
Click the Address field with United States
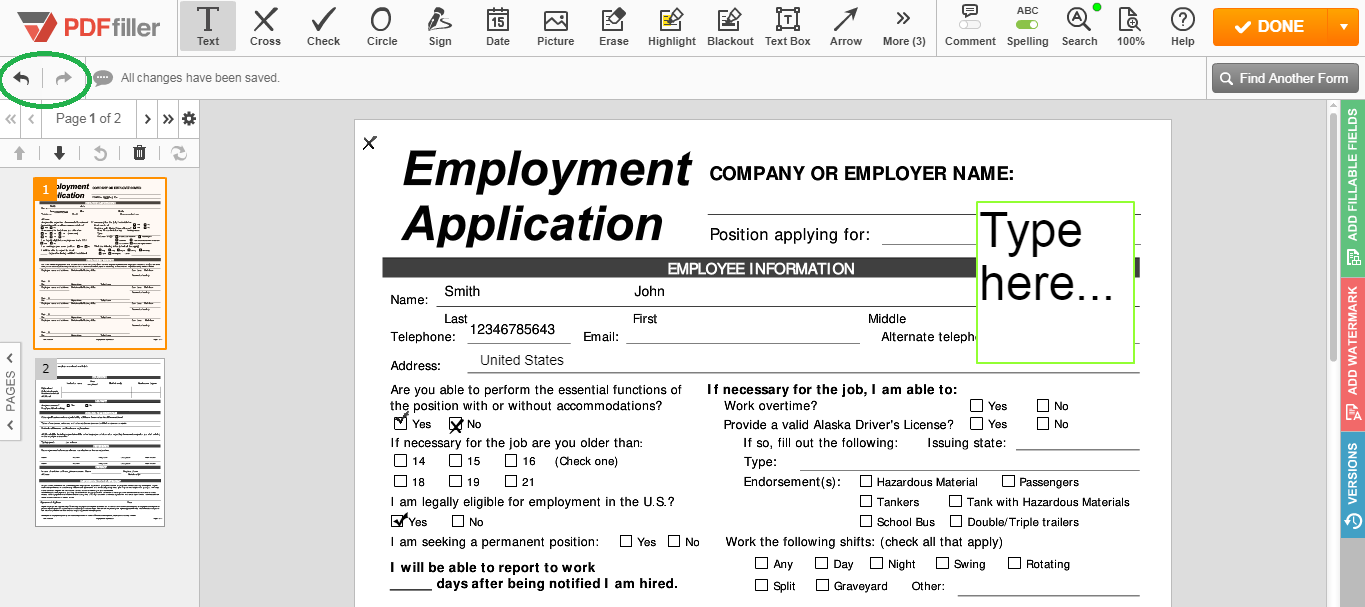(x=803, y=361)
